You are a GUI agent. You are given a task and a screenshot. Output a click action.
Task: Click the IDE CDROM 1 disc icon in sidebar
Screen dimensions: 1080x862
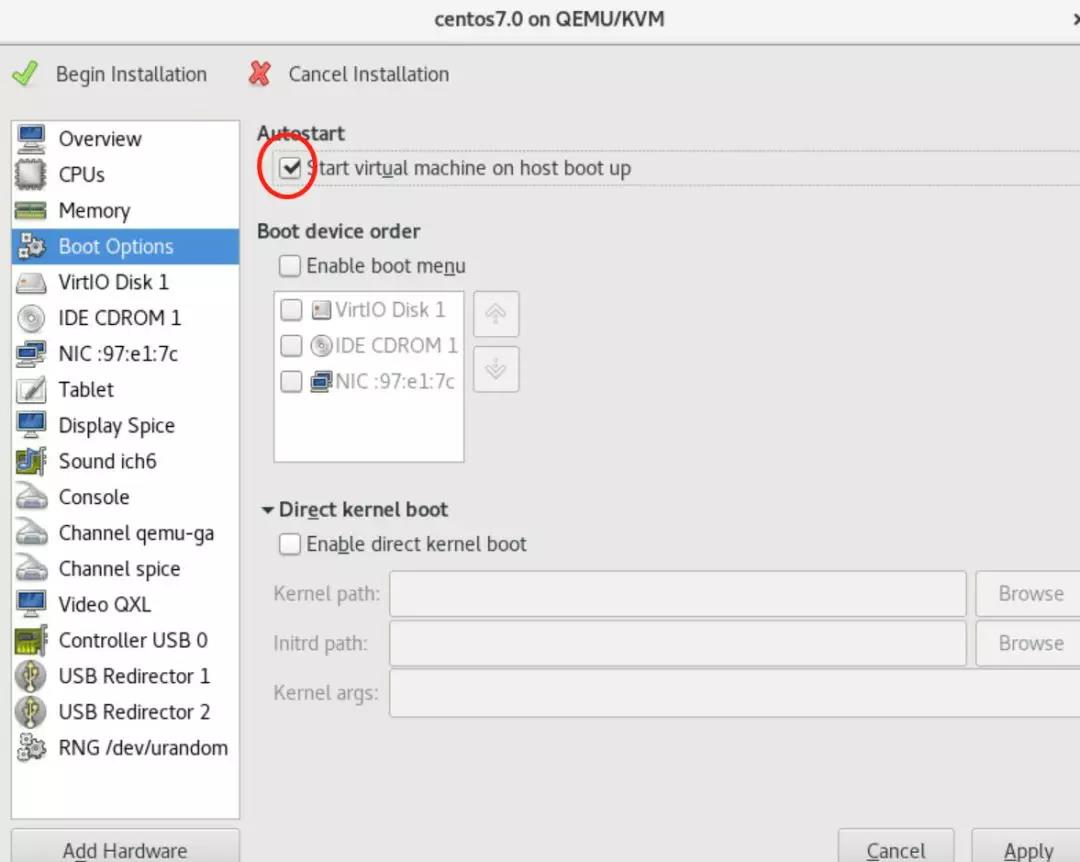31,318
